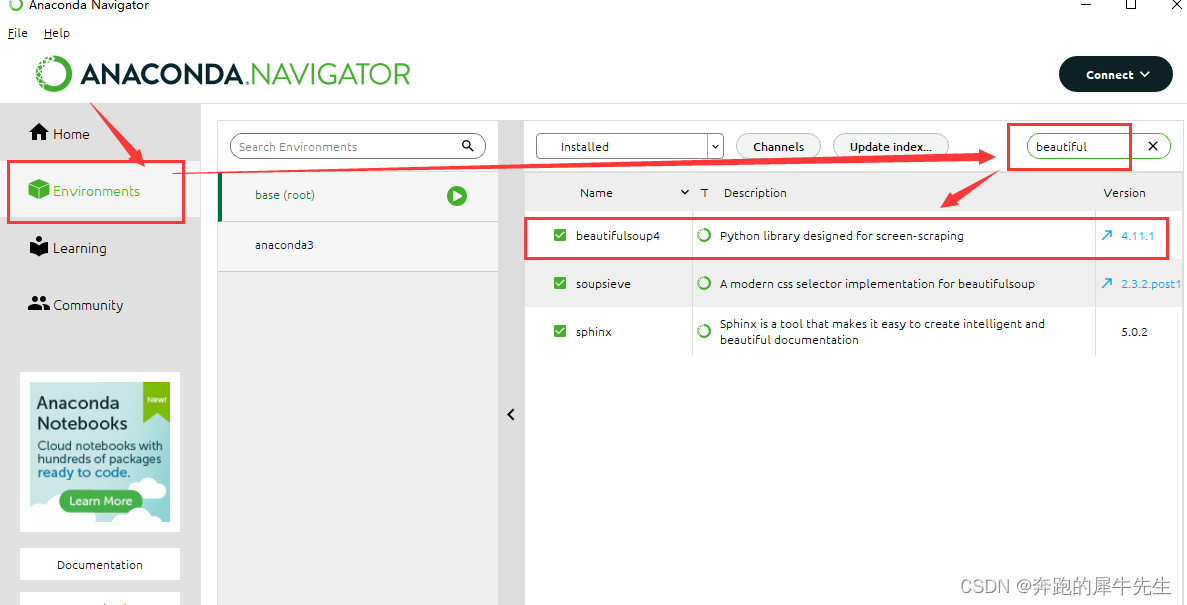Click the 'A modern css selector implementation' description
Image resolution: width=1187 pixels, height=605 pixels.
877,283
